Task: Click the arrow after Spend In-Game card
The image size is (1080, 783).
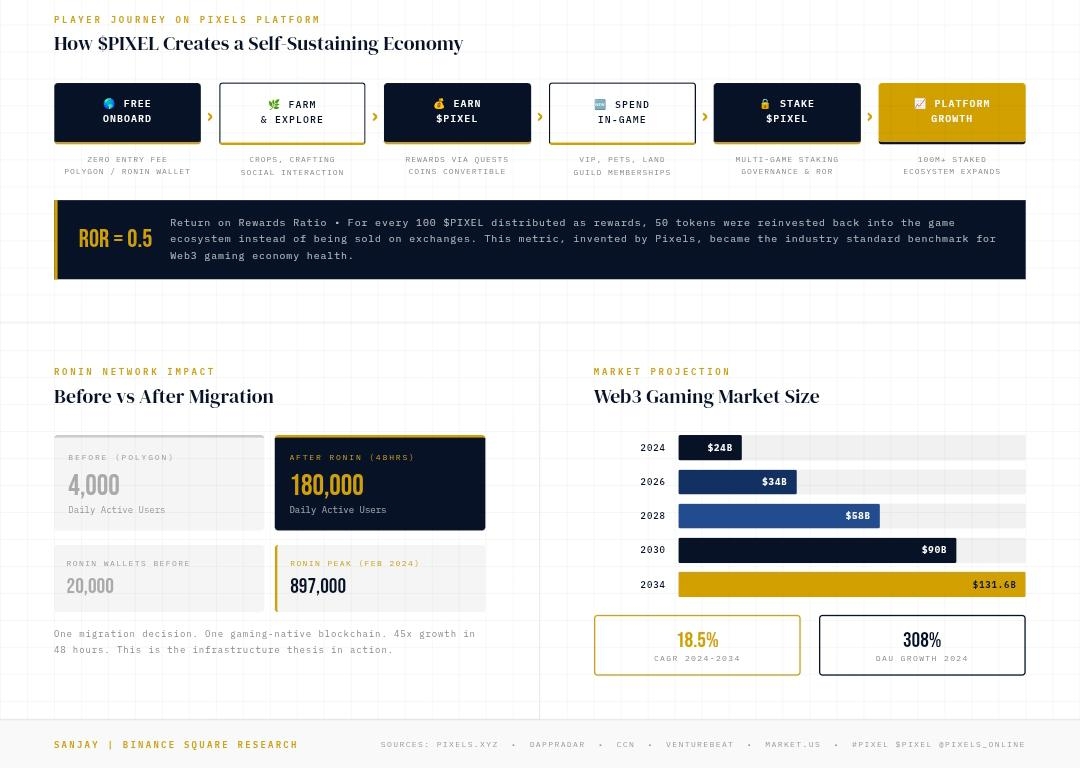Action: pyautogui.click(x=705, y=116)
